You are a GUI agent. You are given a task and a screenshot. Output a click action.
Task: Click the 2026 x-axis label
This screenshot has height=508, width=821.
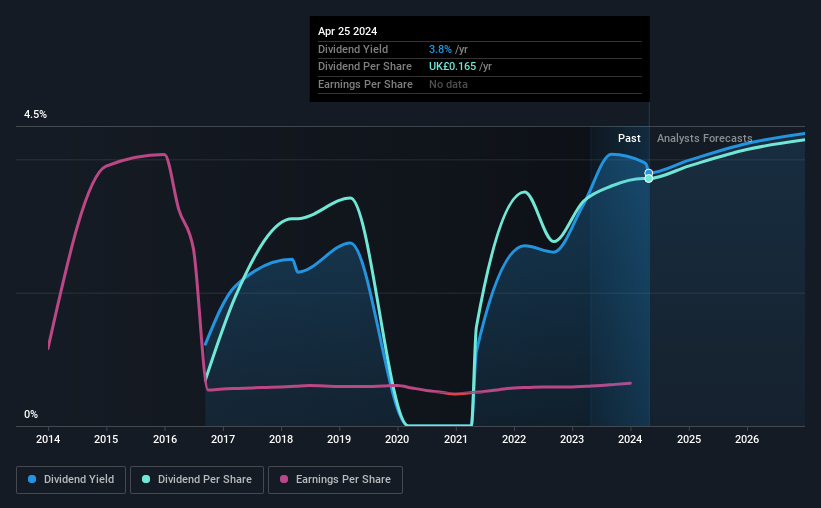tap(747, 439)
